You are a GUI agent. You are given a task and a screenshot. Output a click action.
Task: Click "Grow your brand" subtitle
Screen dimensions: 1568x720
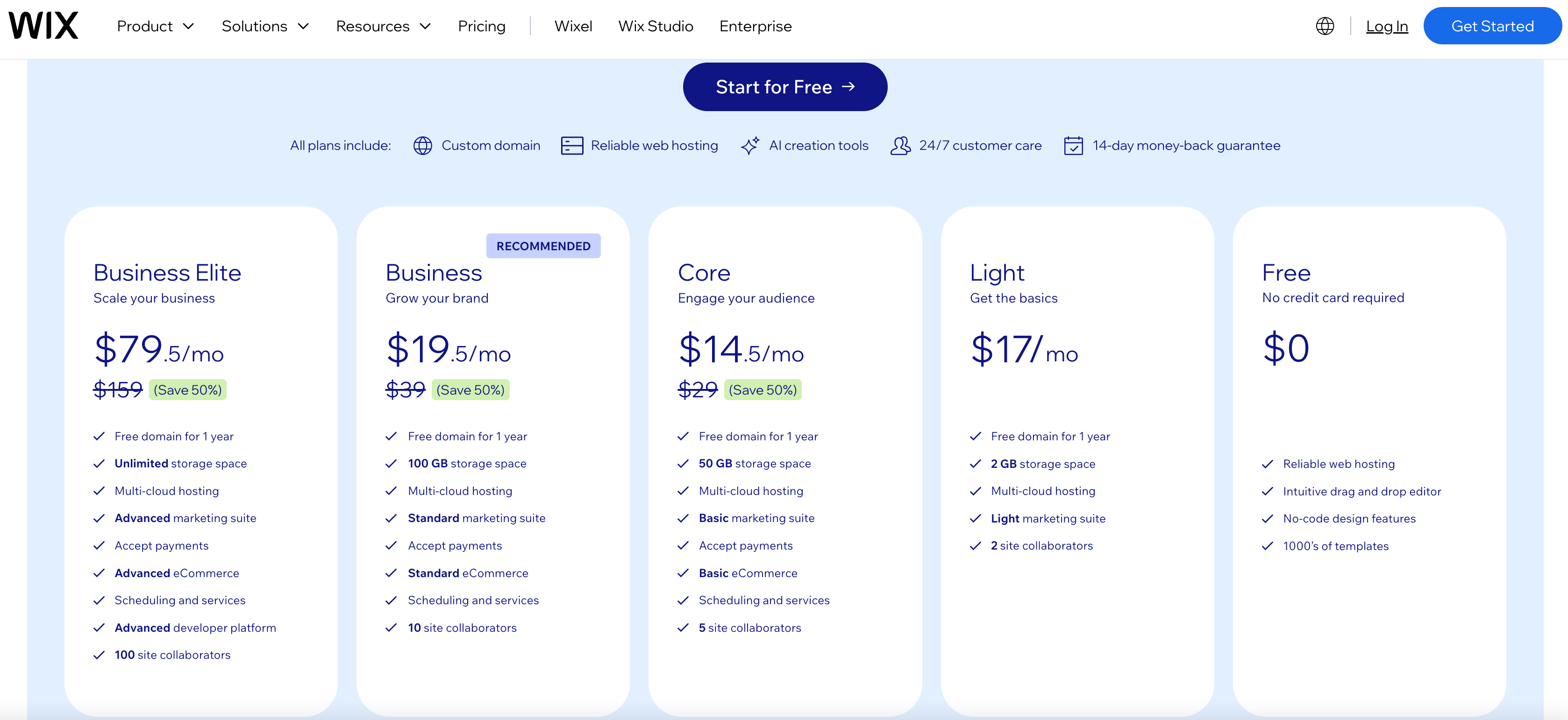(x=436, y=298)
